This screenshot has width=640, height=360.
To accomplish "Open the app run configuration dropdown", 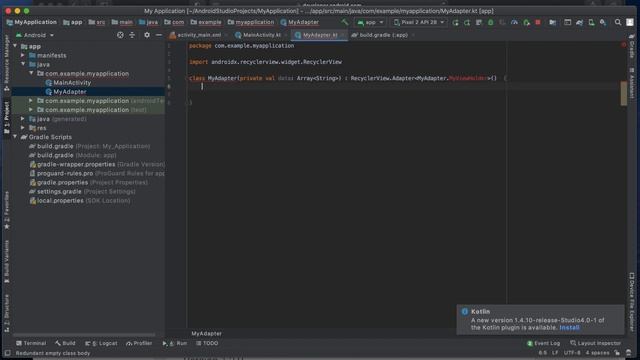I will (x=370, y=22).
